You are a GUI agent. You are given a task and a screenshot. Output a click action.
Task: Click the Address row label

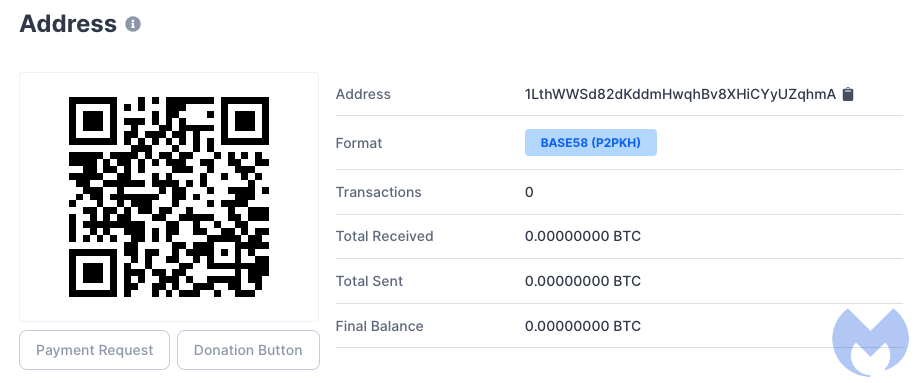click(x=363, y=94)
